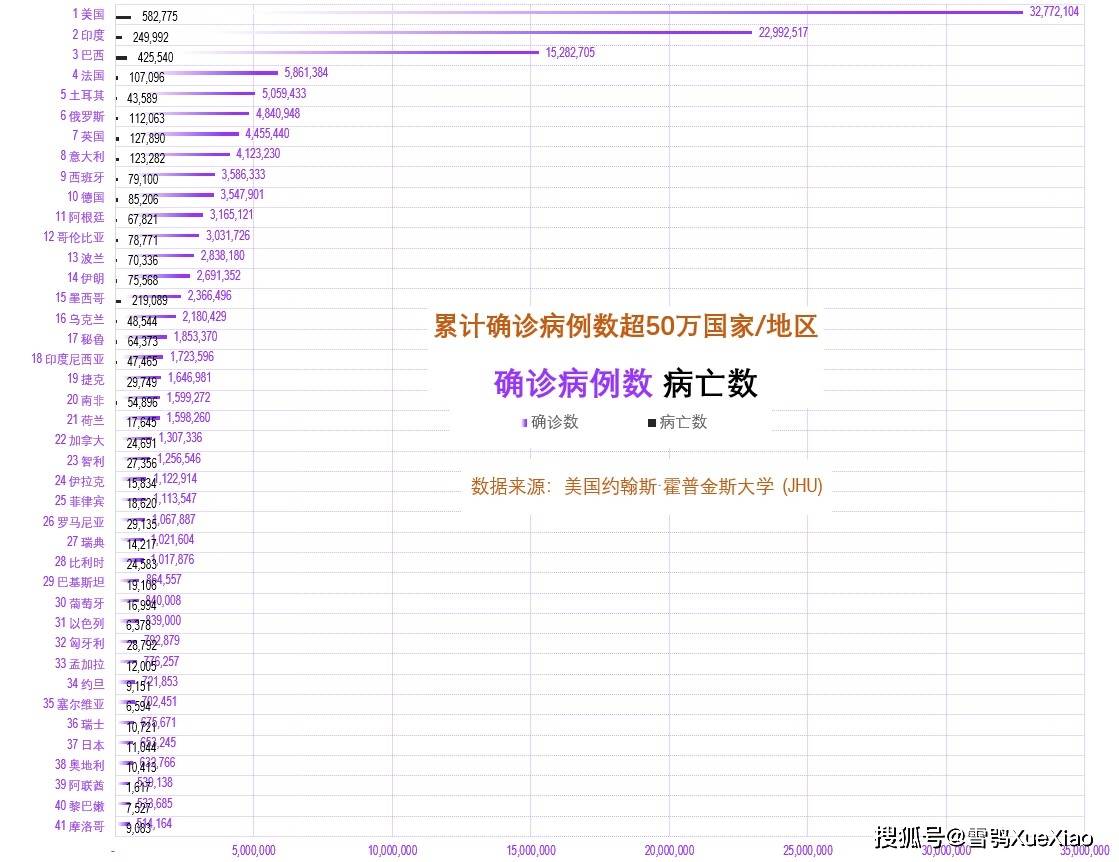Click the purple heading 确诊病例数
The height and width of the screenshot is (862, 1119).
(573, 383)
